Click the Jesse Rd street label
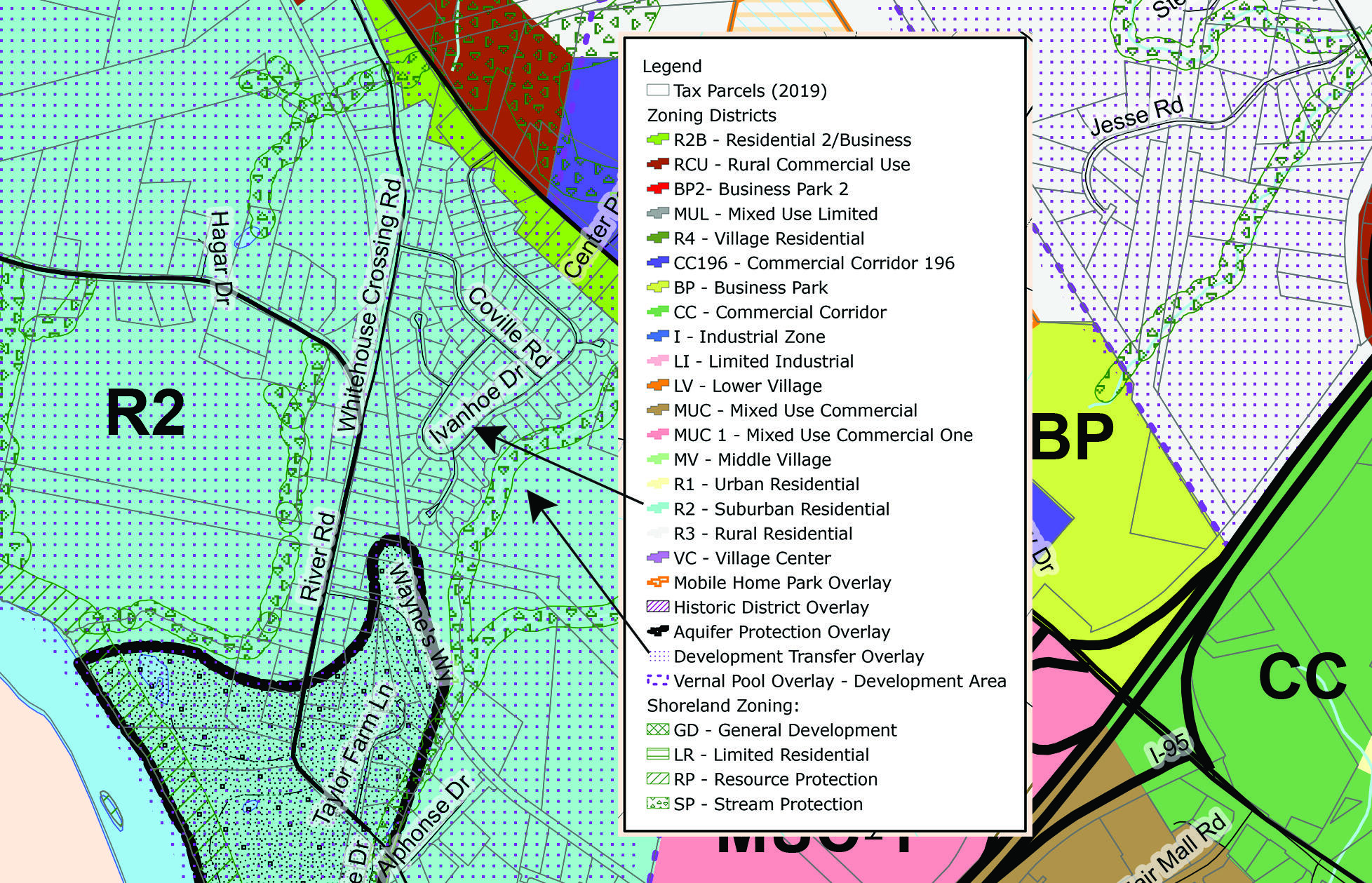 (1136, 116)
